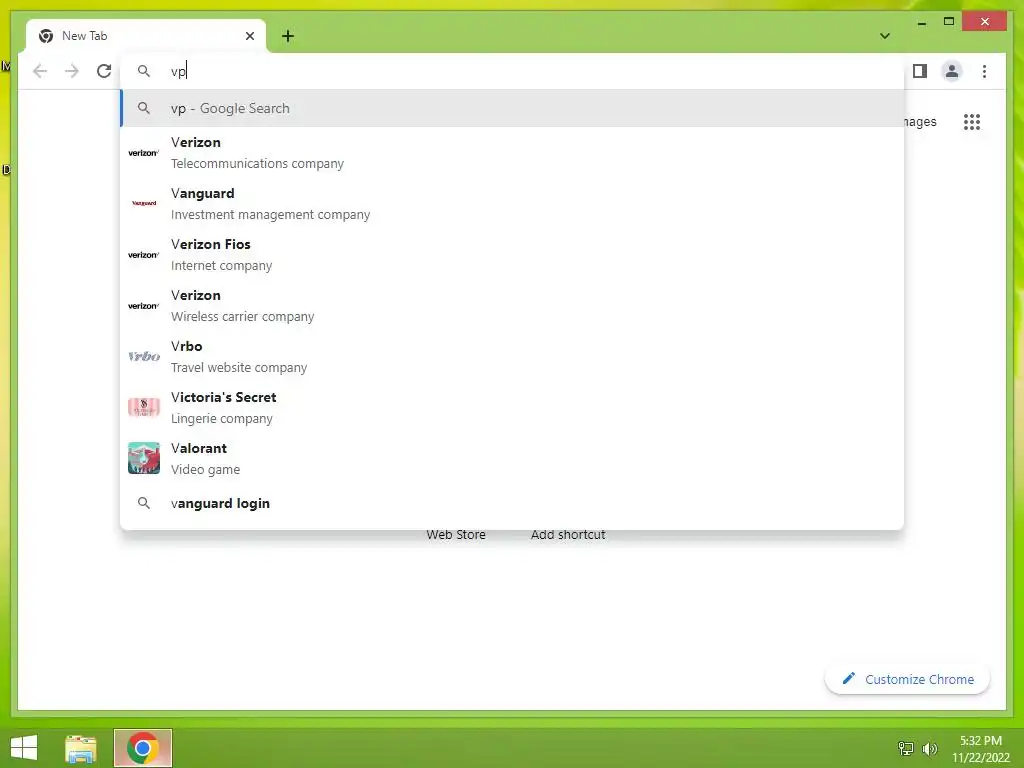Minimize the Chrome window
The width and height of the screenshot is (1024, 768).
(921, 22)
